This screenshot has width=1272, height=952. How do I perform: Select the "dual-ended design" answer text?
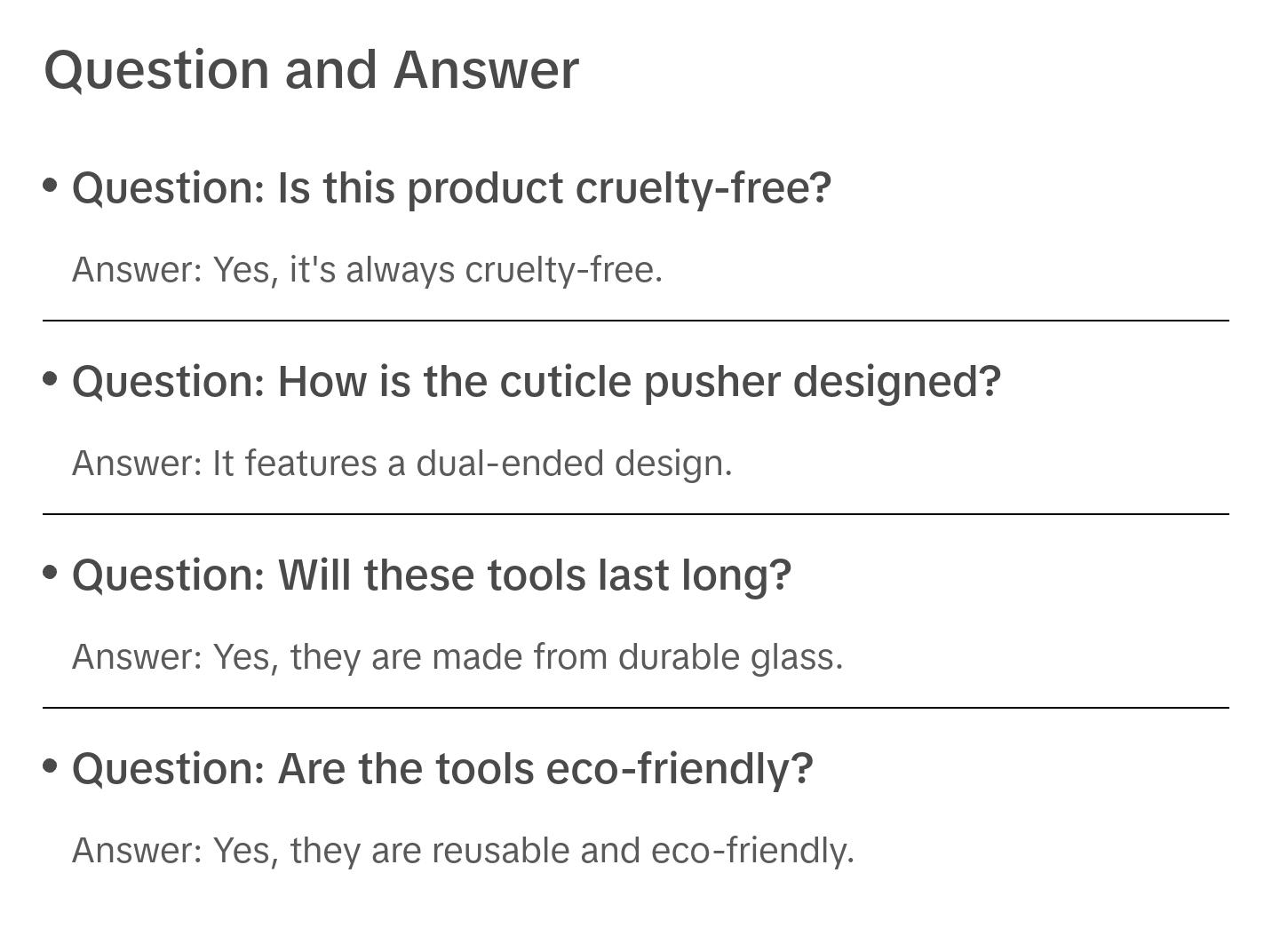(x=401, y=464)
